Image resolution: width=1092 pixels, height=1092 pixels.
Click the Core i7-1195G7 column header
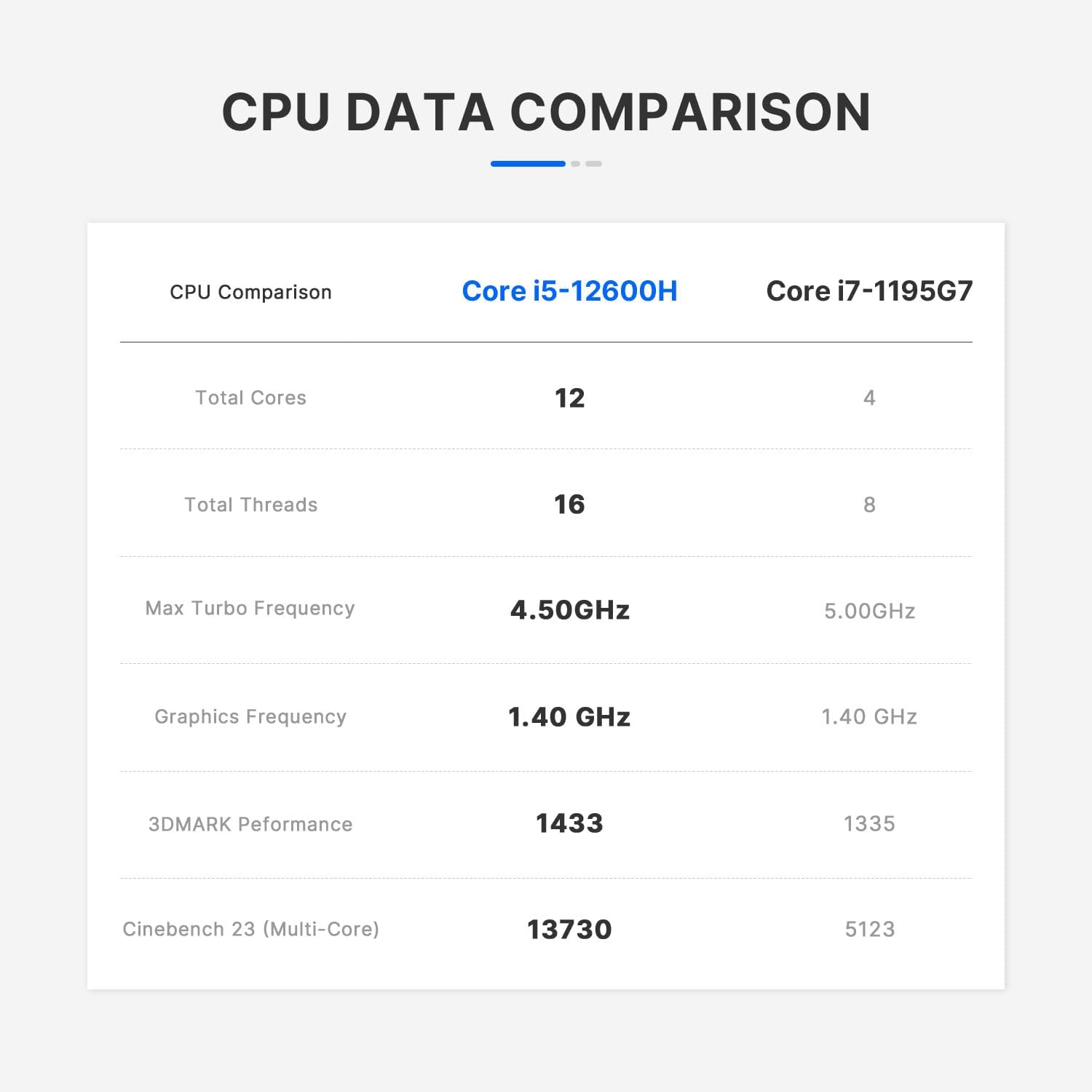[x=869, y=291]
